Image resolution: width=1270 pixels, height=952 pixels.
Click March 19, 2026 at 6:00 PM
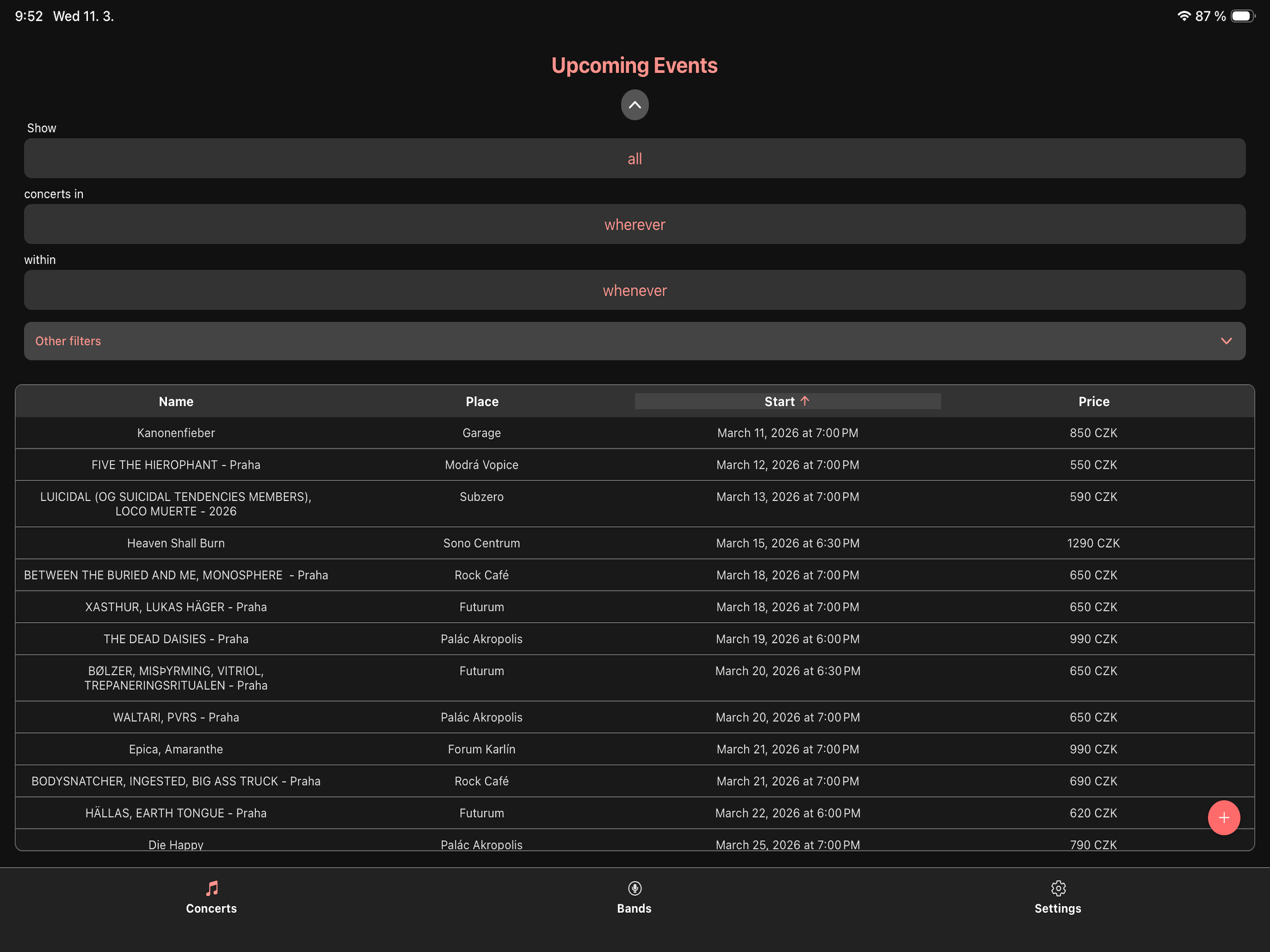(x=788, y=639)
